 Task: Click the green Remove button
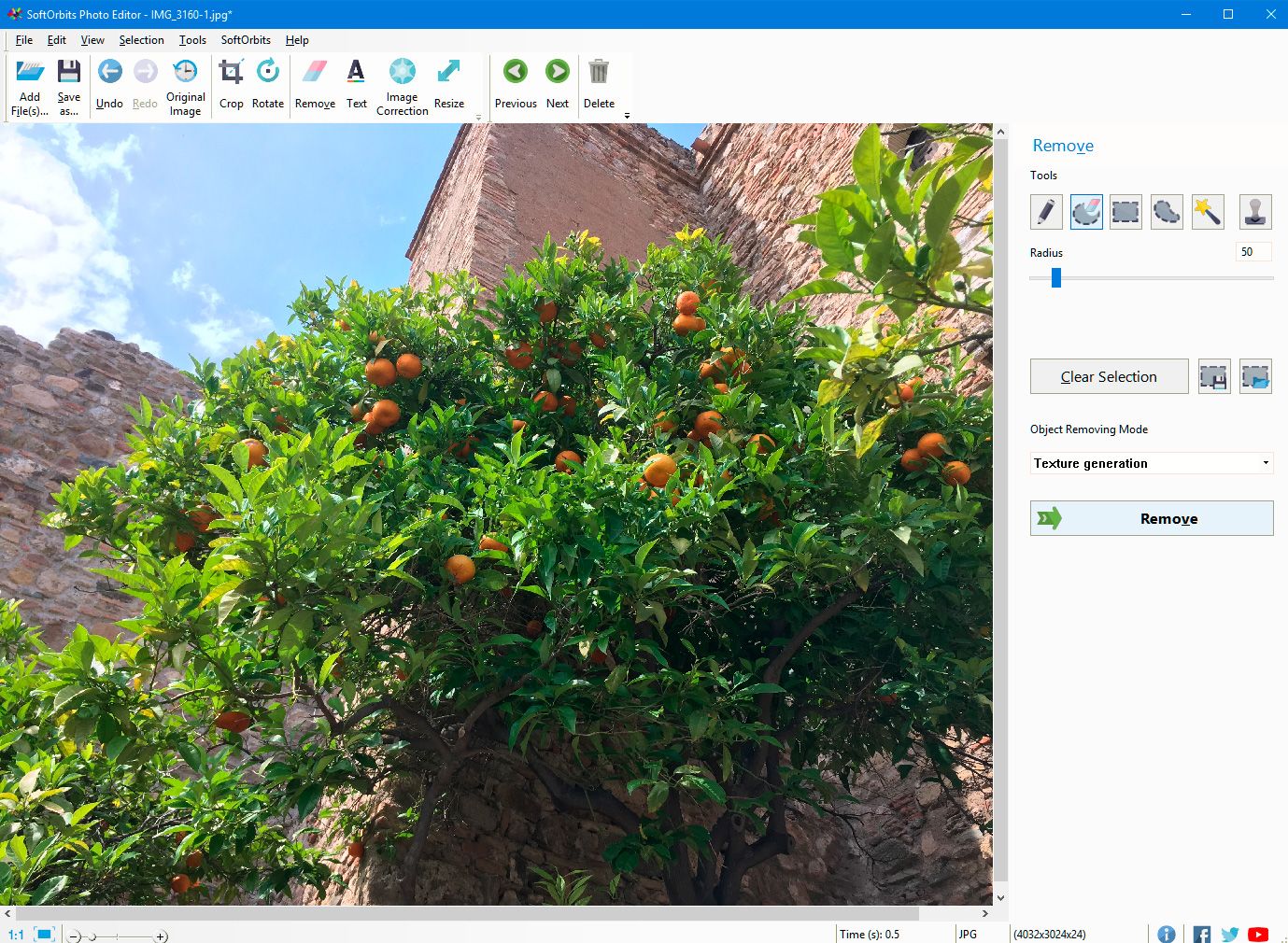(x=1152, y=518)
